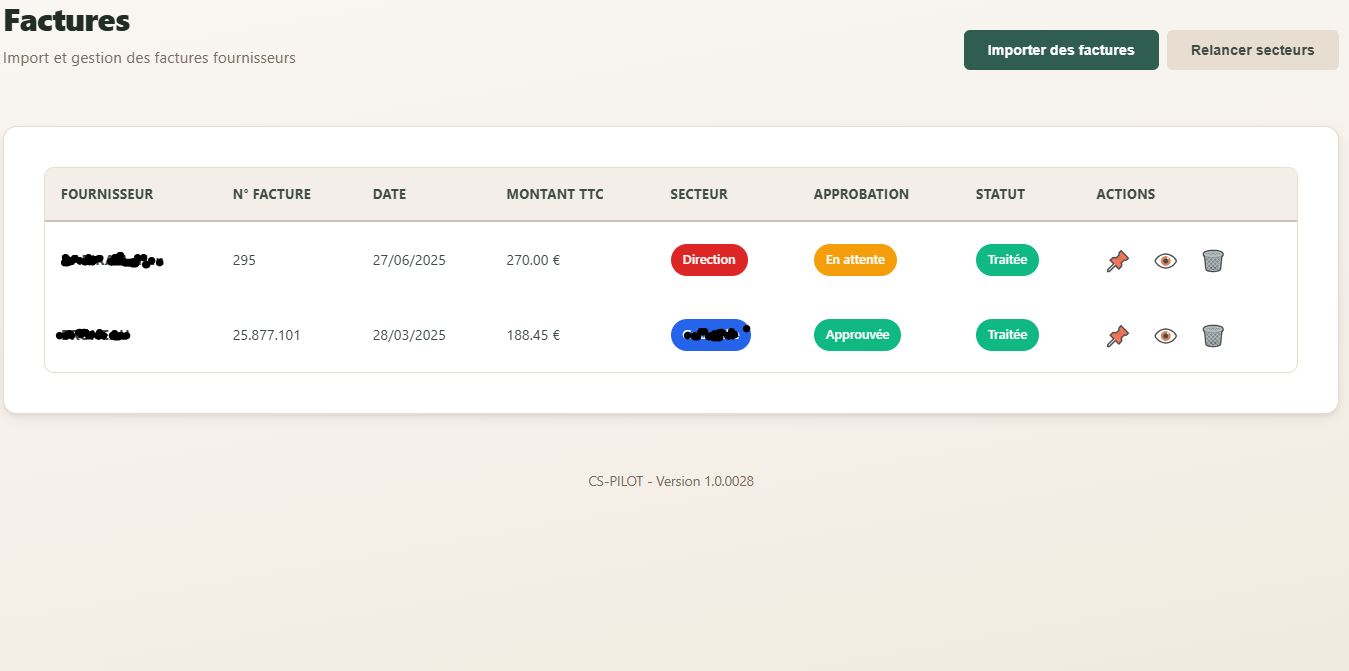This screenshot has height=671, width=1349.
Task: Click the 270.00 € amount cell
Action: click(x=533, y=260)
